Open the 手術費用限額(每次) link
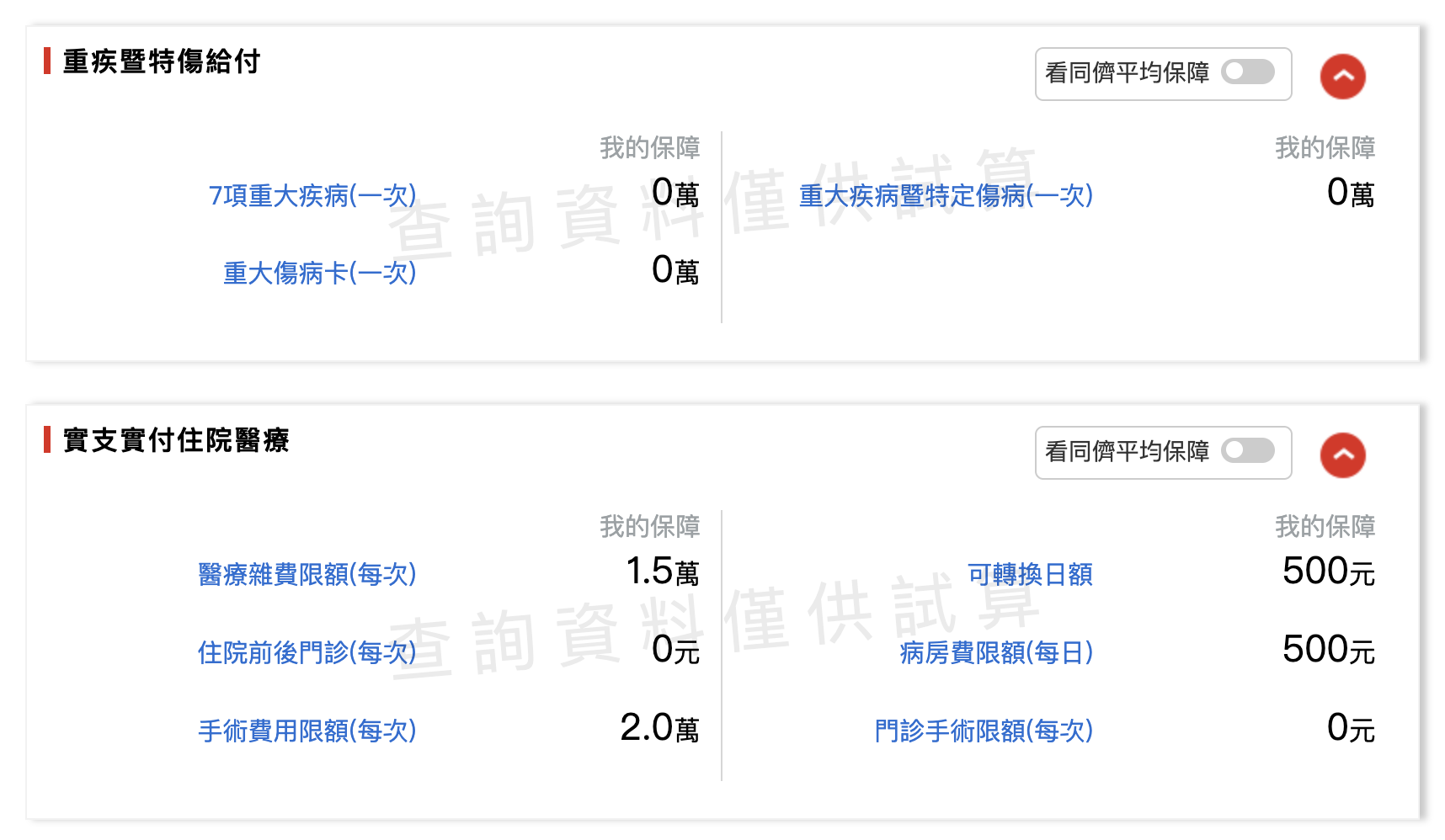The height and width of the screenshot is (840, 1445). (x=307, y=731)
